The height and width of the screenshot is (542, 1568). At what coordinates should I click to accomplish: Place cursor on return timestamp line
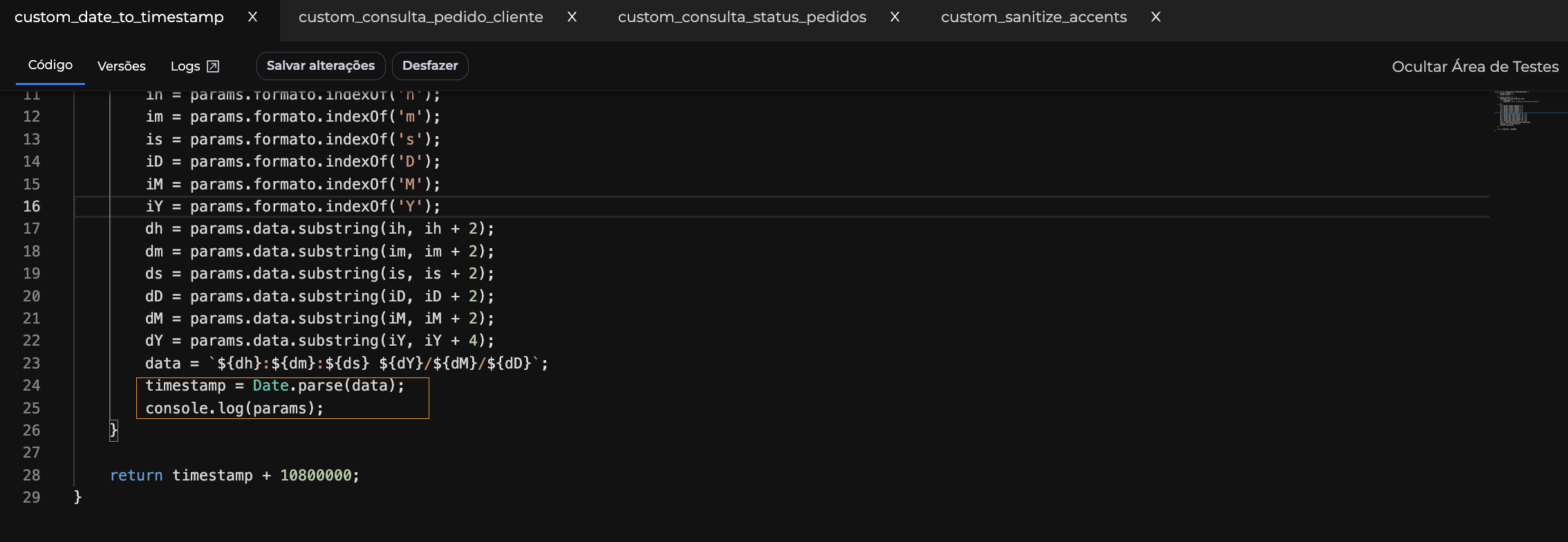point(235,476)
